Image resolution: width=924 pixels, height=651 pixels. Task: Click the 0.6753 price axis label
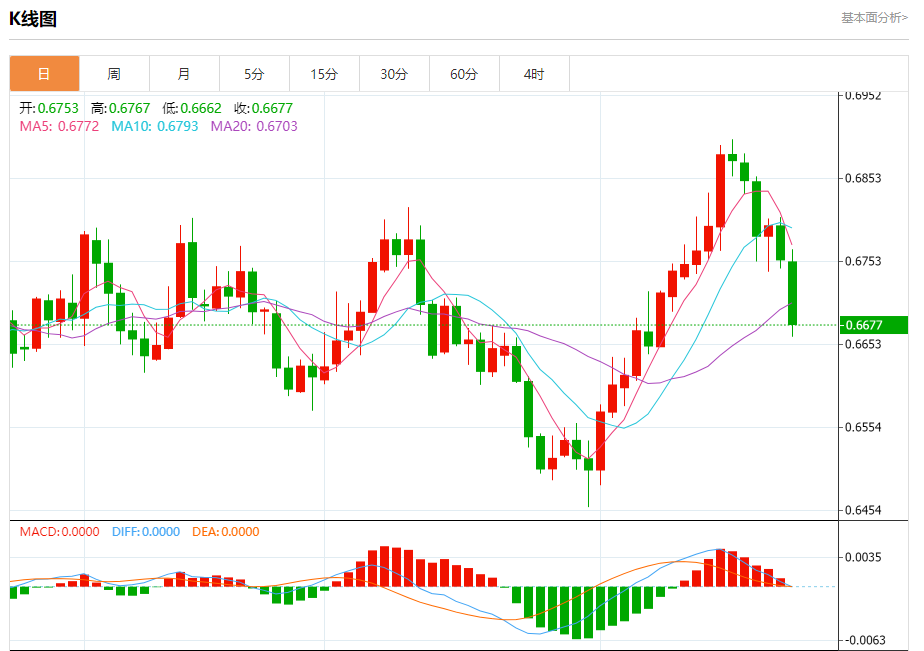pyautogui.click(x=863, y=261)
